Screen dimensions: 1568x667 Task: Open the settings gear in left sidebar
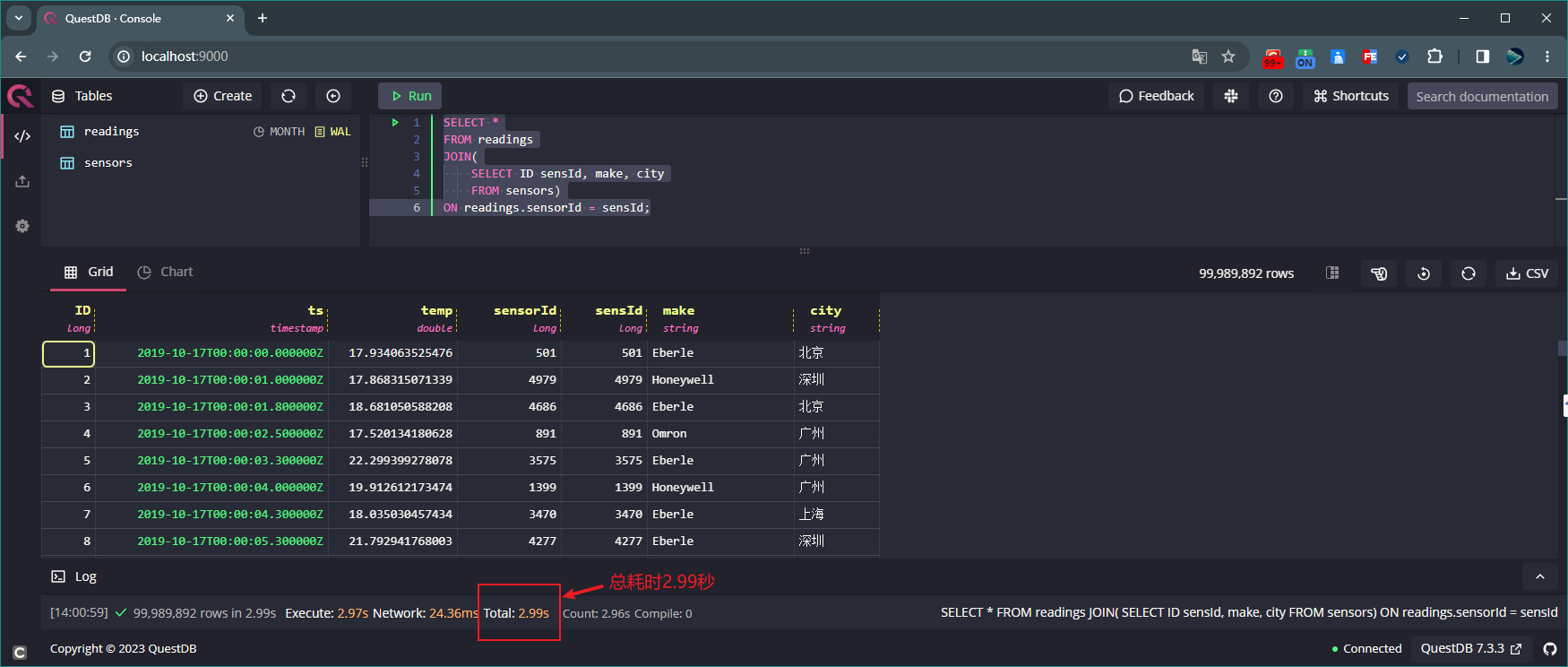22,226
